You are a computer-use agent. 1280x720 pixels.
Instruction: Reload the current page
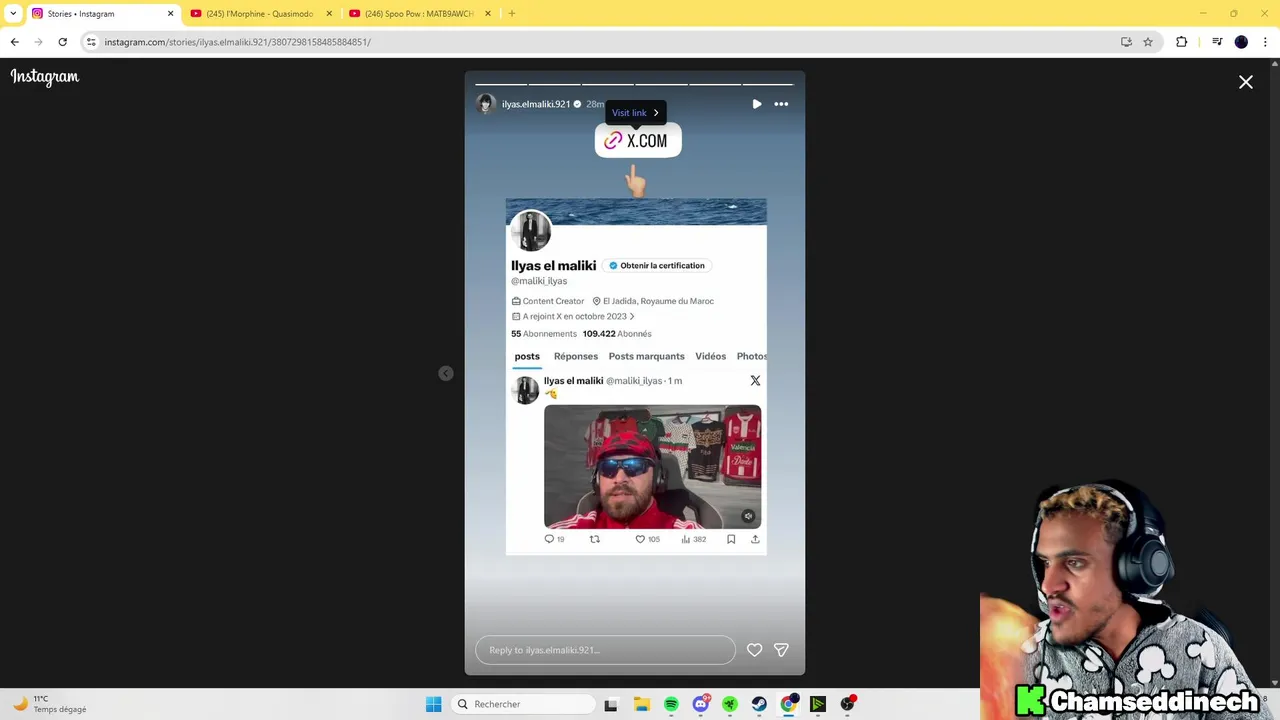(63, 42)
